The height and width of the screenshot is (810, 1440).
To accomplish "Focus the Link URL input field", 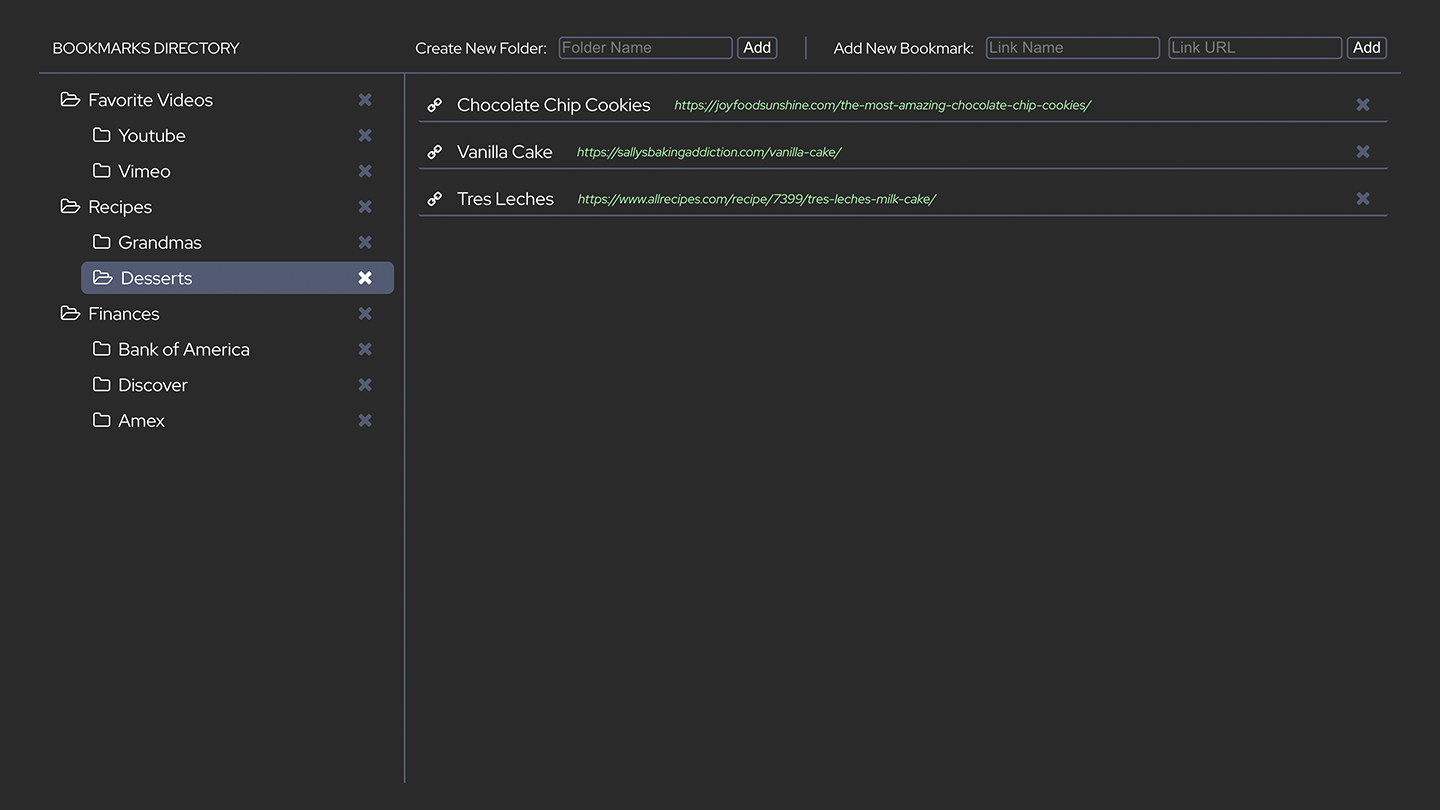I will pyautogui.click(x=1255, y=48).
